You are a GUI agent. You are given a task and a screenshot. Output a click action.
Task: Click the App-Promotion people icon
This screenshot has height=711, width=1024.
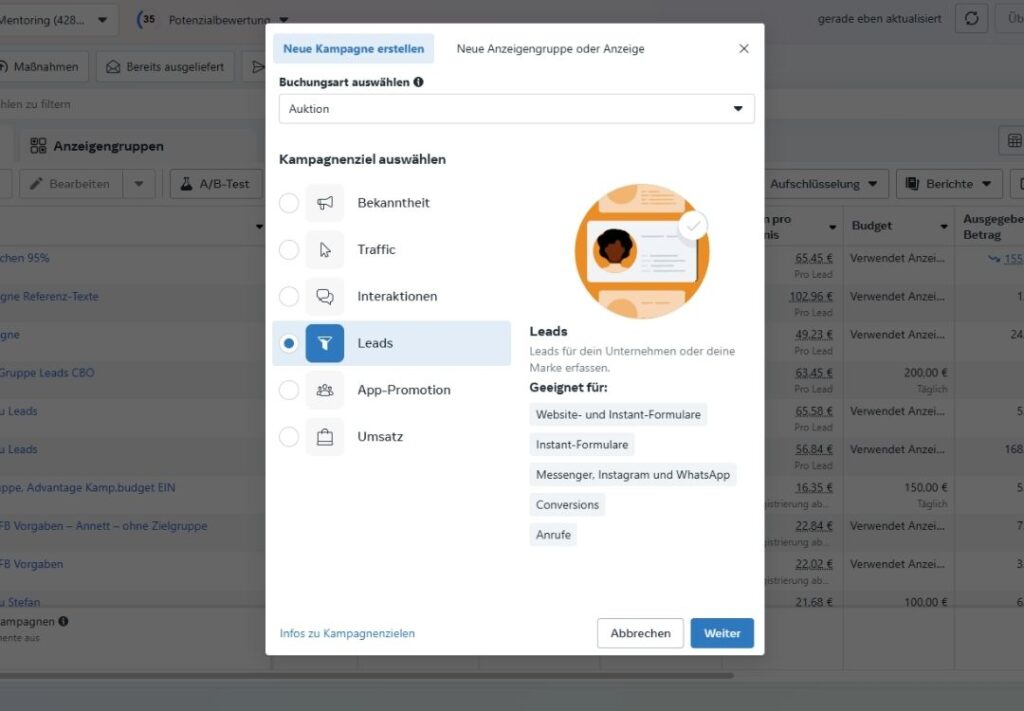(x=325, y=390)
